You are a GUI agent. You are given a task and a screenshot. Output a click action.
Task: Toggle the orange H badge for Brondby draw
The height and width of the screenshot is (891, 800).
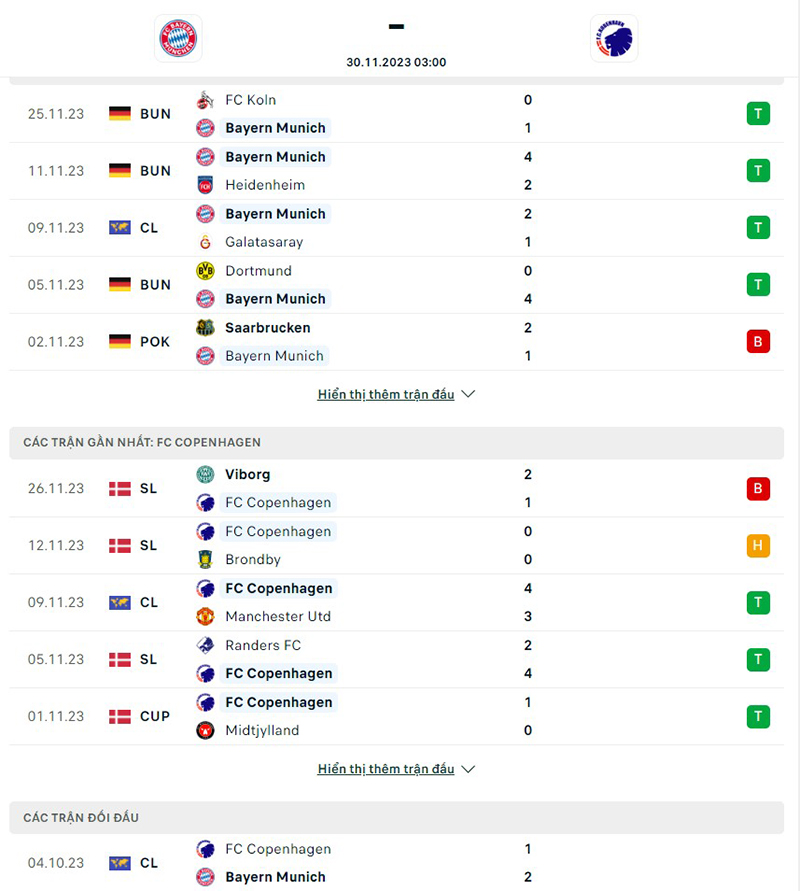[x=758, y=545]
